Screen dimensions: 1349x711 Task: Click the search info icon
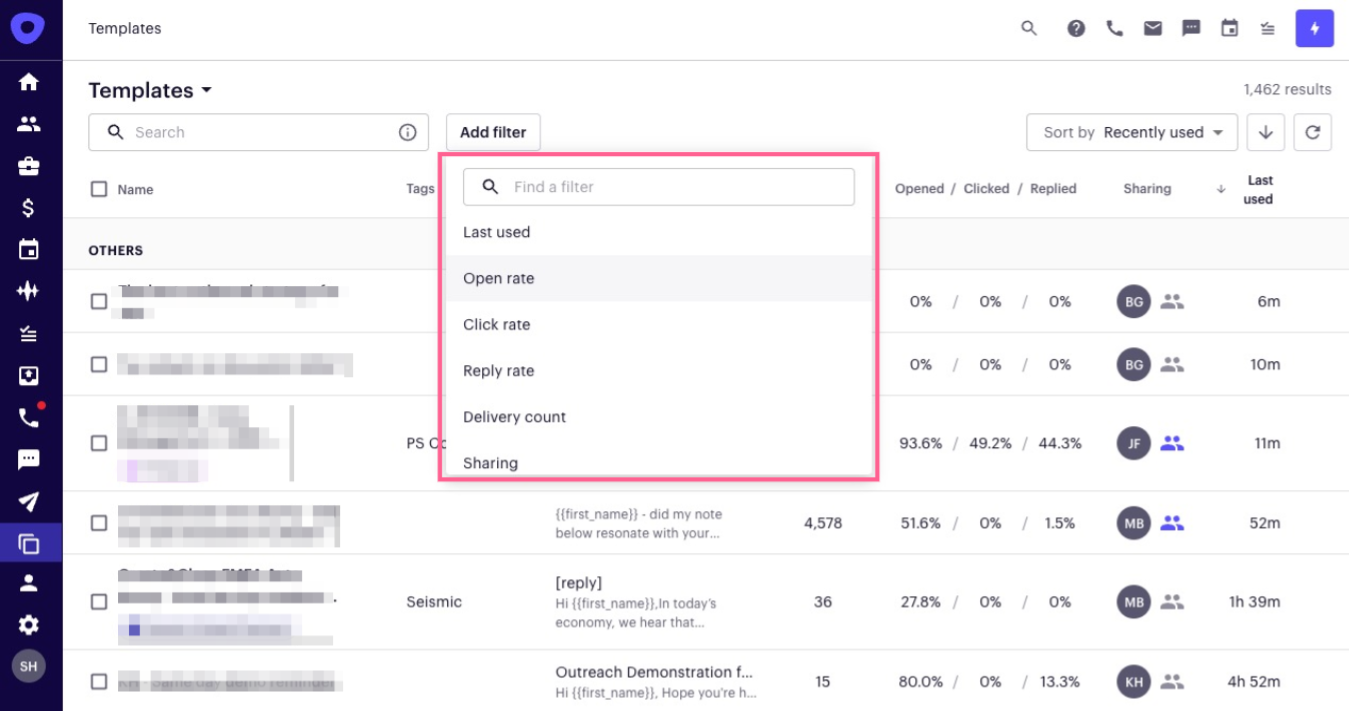tap(408, 132)
